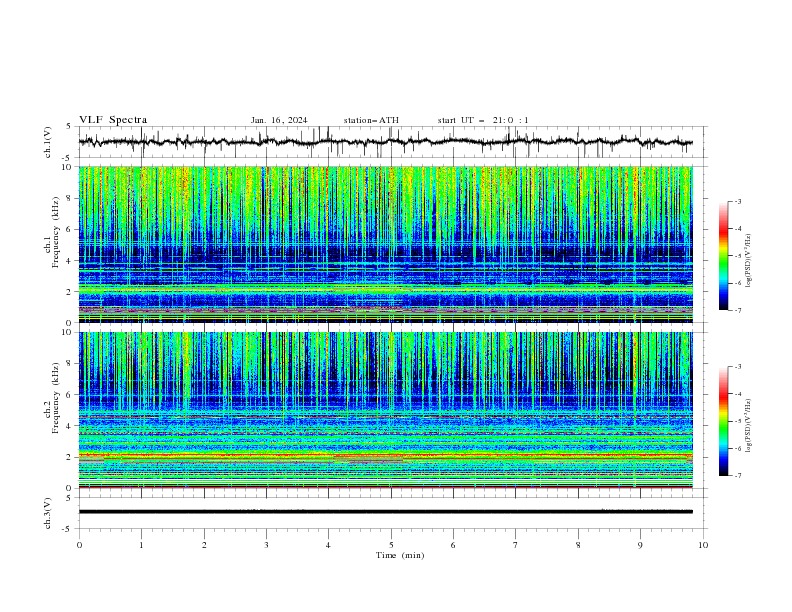This screenshot has height=612, width=792.
Task: Click the 'station=ATH' label
Action: pos(371,120)
